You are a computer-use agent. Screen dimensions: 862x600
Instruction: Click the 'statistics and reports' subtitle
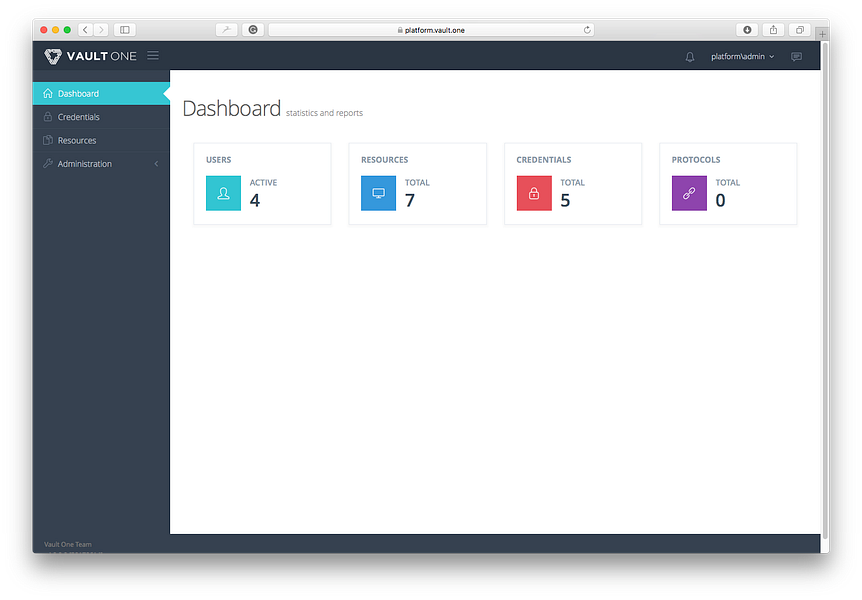click(324, 113)
